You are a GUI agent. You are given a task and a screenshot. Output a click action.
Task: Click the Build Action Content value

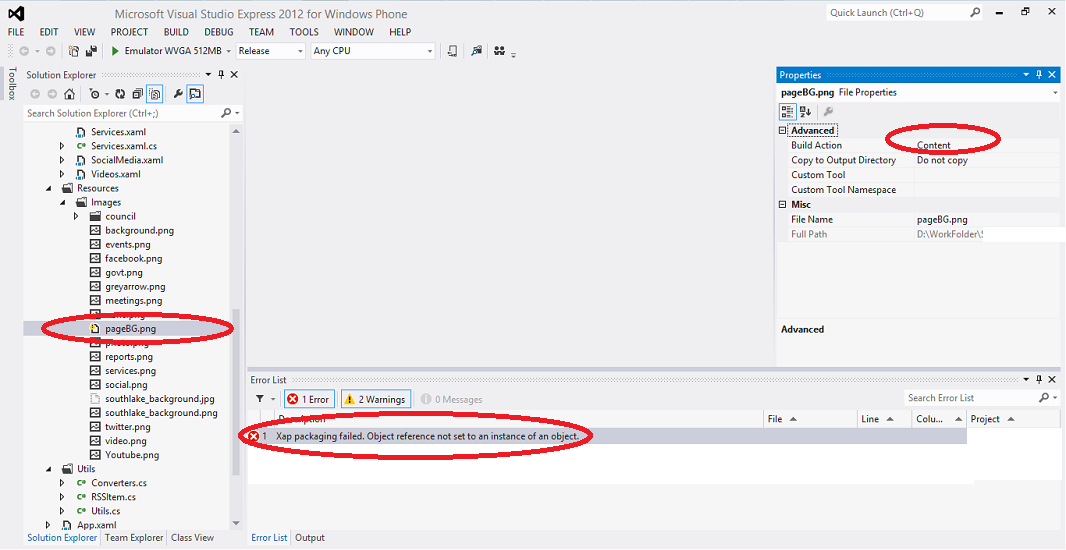(933, 145)
